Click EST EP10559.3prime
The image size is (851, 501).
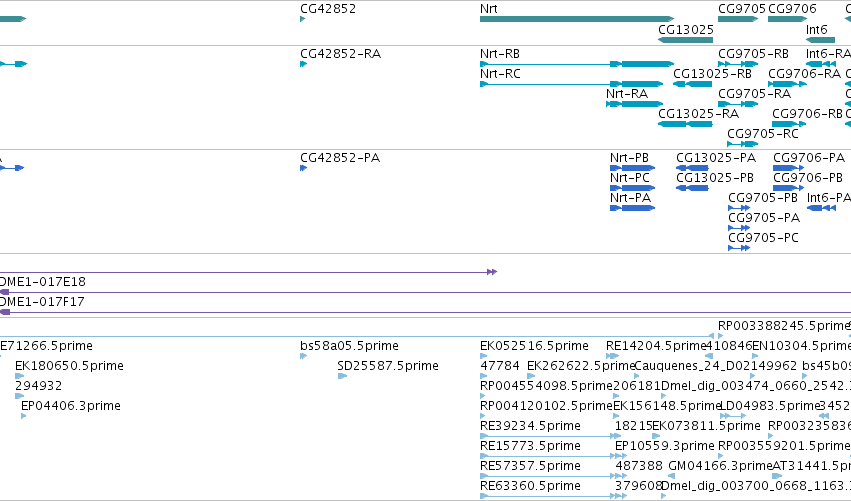point(665,447)
